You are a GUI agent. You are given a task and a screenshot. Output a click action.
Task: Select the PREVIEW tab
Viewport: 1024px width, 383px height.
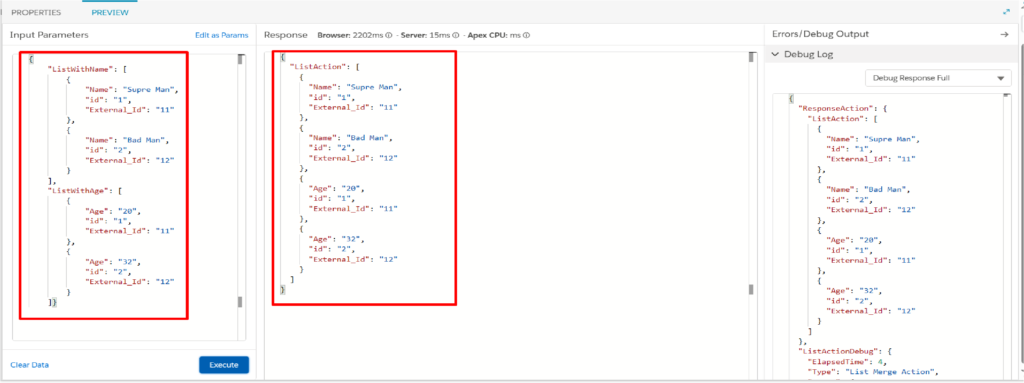pyautogui.click(x=110, y=12)
